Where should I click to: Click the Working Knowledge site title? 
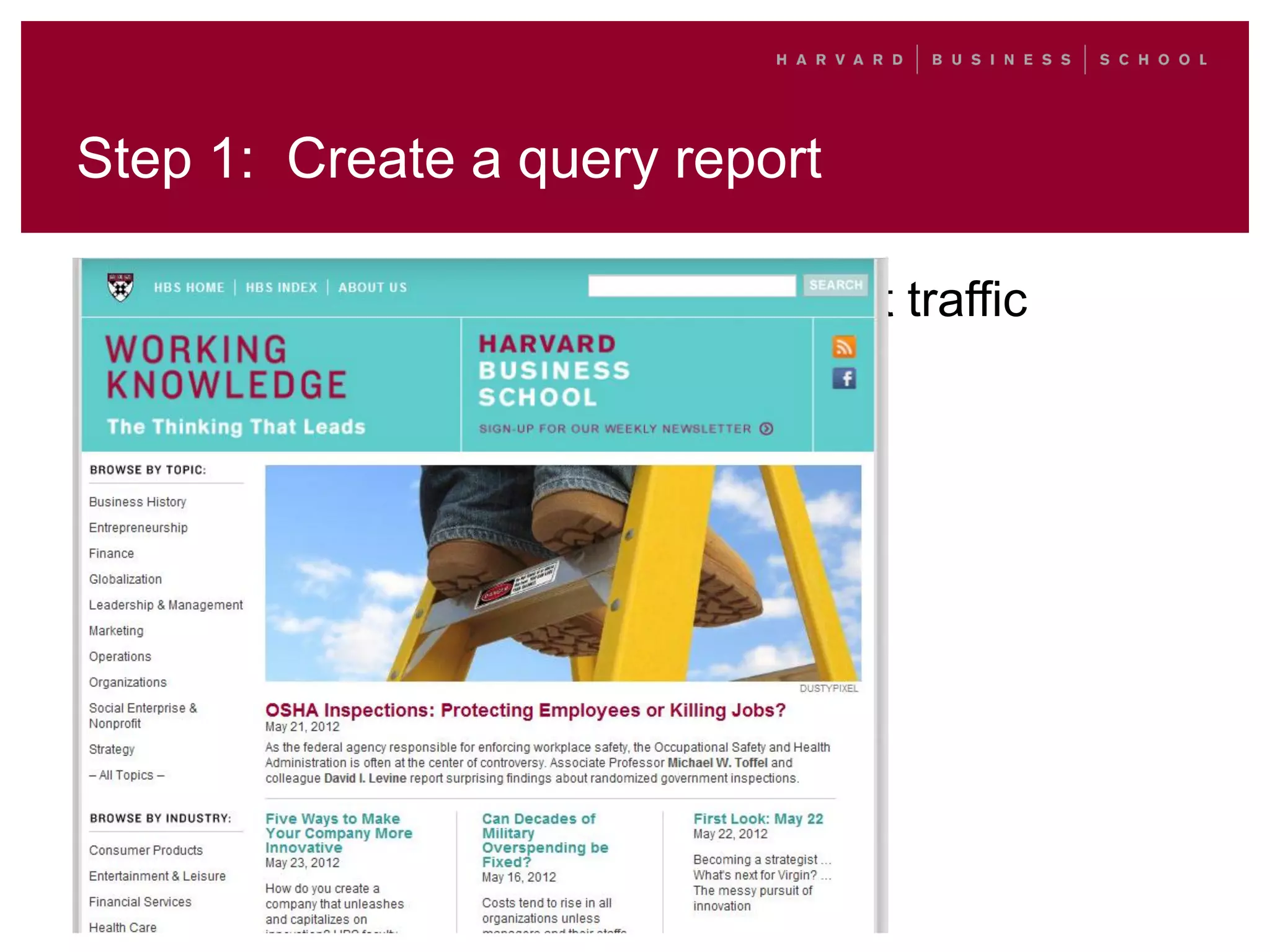click(226, 367)
